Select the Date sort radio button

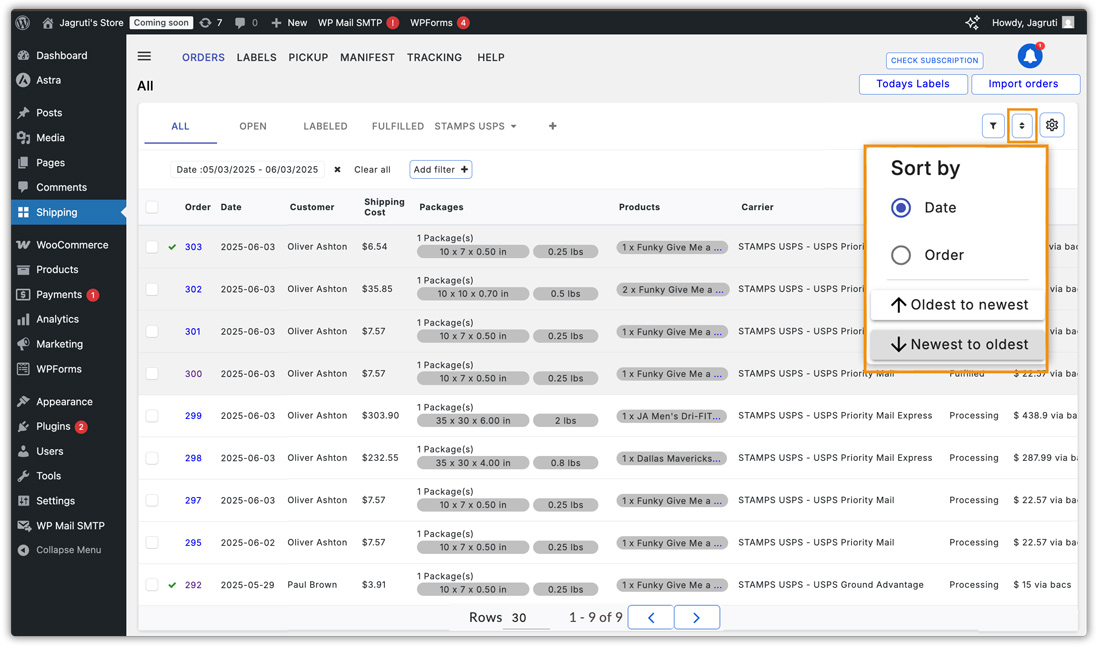click(x=901, y=208)
